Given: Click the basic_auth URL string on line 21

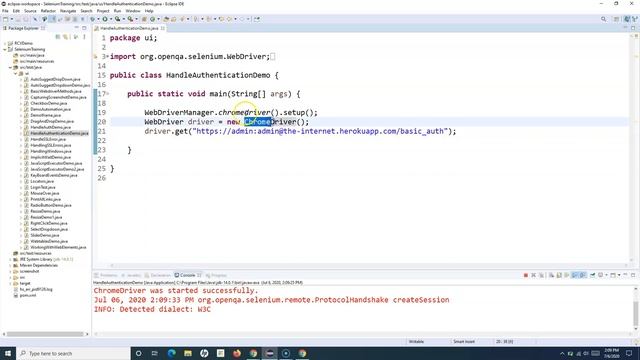Looking at the screenshot, I should click(320, 131).
